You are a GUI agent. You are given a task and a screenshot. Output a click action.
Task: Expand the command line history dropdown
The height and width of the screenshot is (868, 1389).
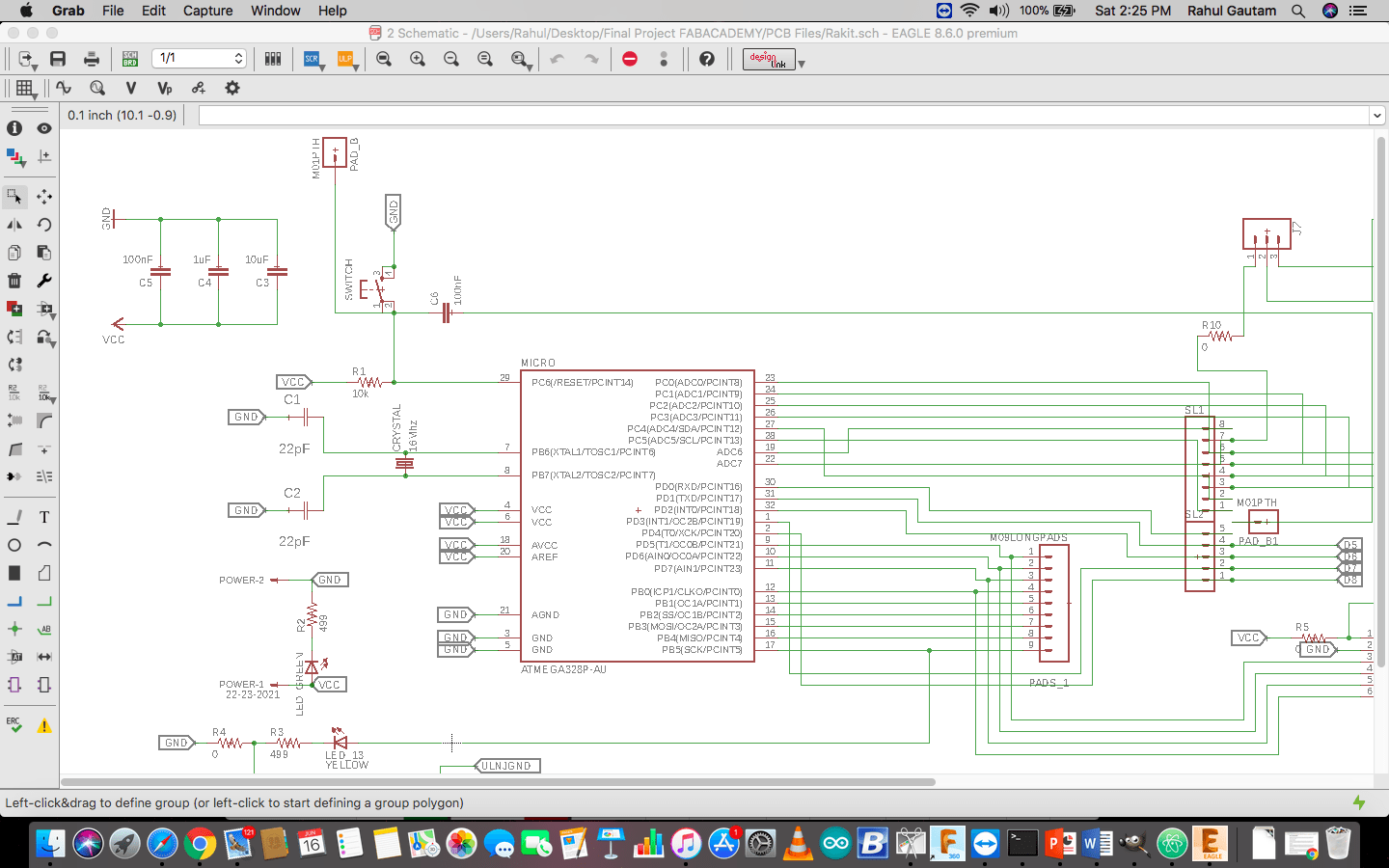[x=1376, y=116]
